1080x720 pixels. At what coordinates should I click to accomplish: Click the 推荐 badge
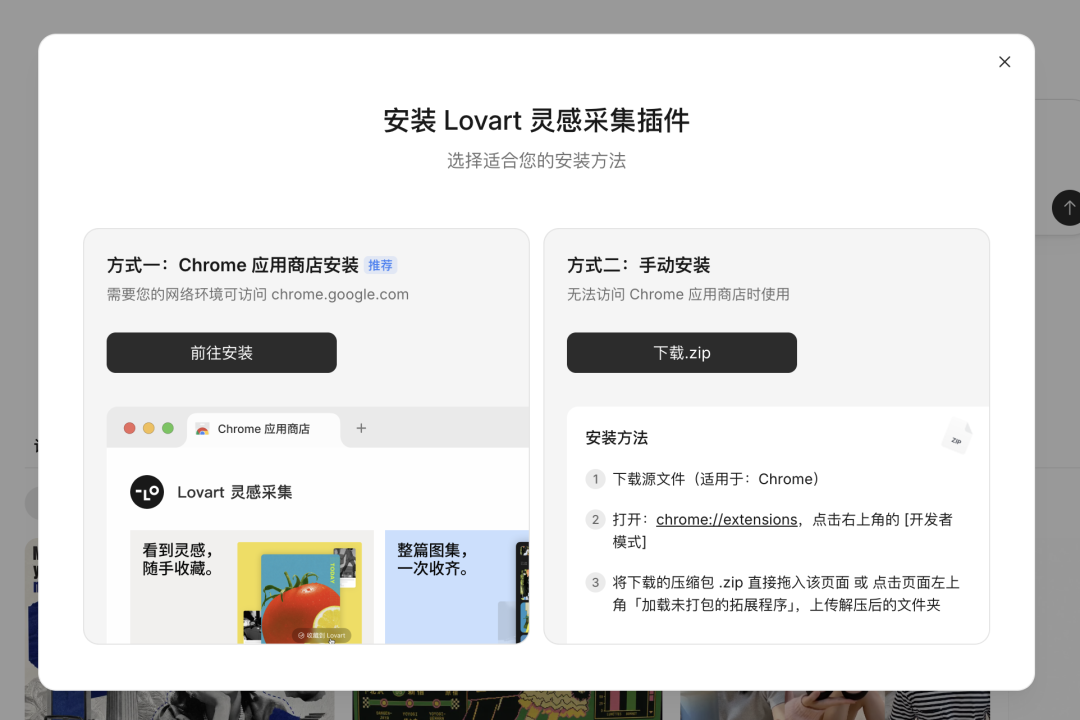(380, 265)
